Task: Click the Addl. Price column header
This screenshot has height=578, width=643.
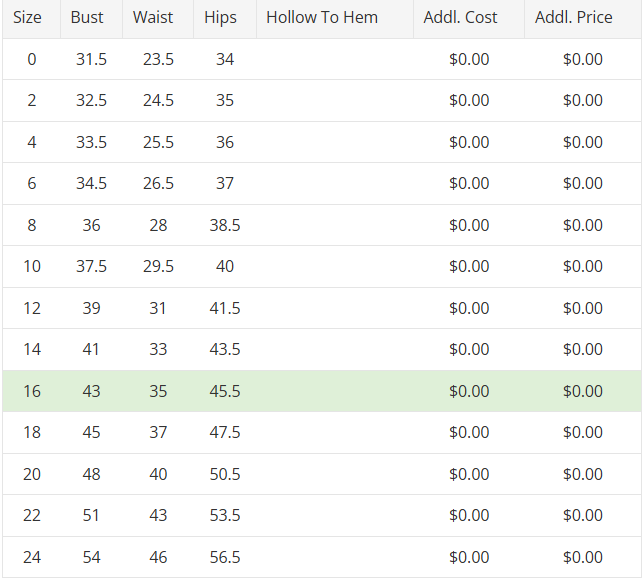Action: click(574, 18)
